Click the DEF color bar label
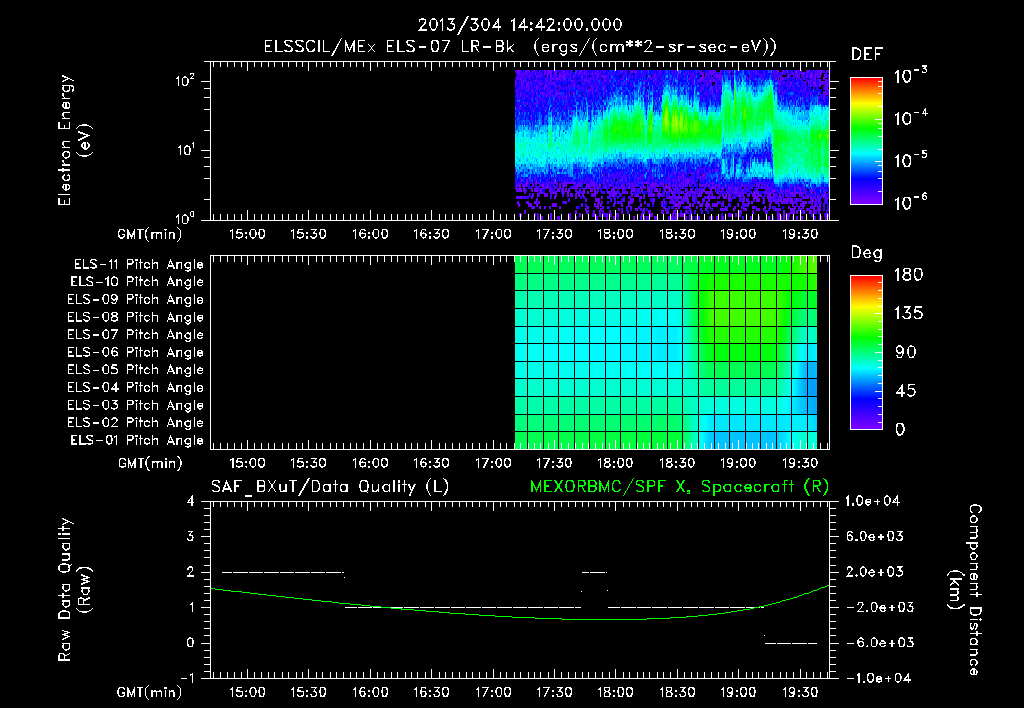Screen dimensions: 1024x708 click(867, 54)
